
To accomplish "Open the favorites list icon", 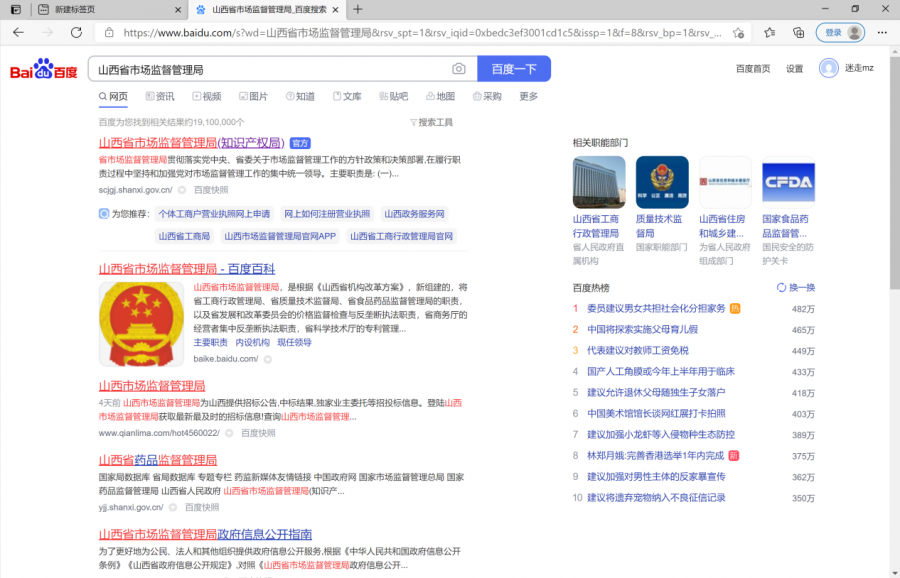I will (x=770, y=33).
